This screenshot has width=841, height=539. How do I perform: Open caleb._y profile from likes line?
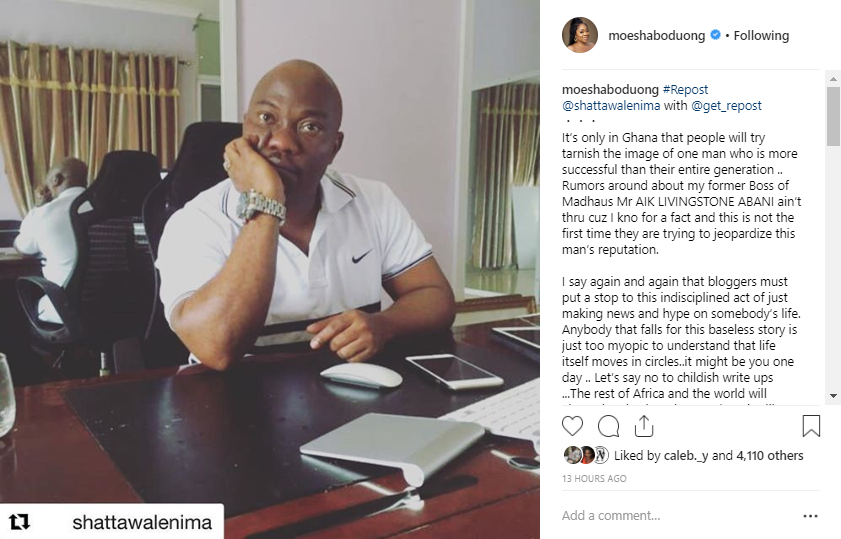[x=685, y=456]
